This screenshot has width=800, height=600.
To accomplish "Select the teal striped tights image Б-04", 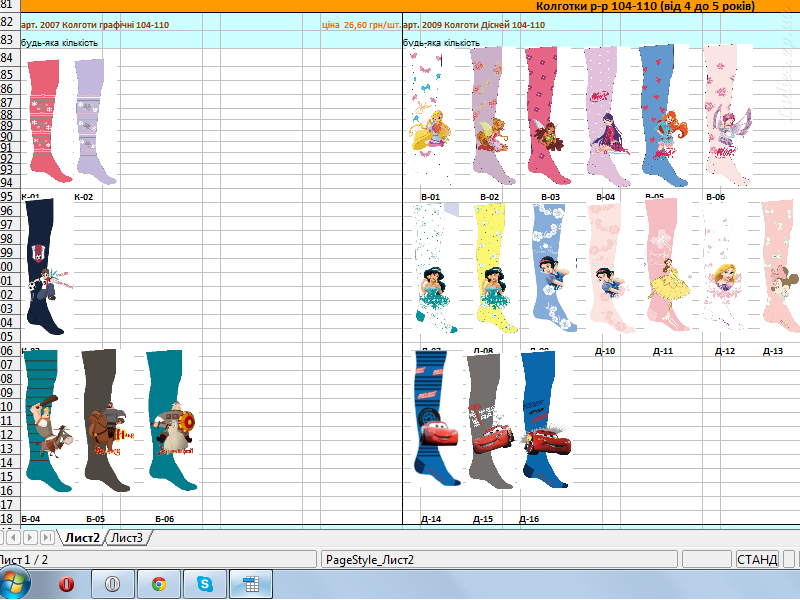I will pos(47,421).
